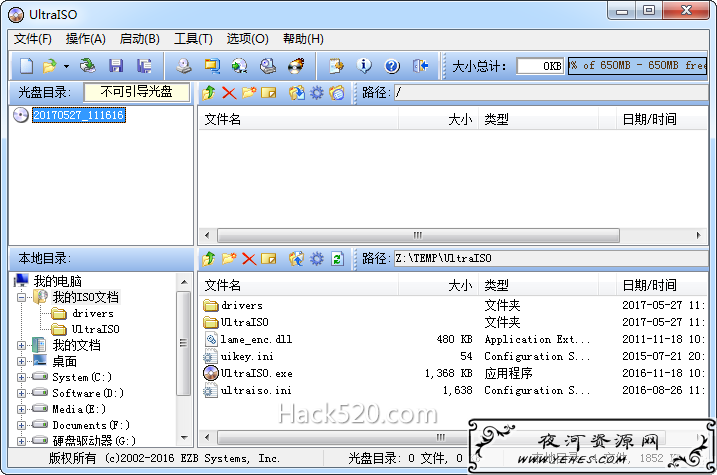Click the 不可引导光盘 boot status box
The image size is (717, 475).
tap(137, 92)
